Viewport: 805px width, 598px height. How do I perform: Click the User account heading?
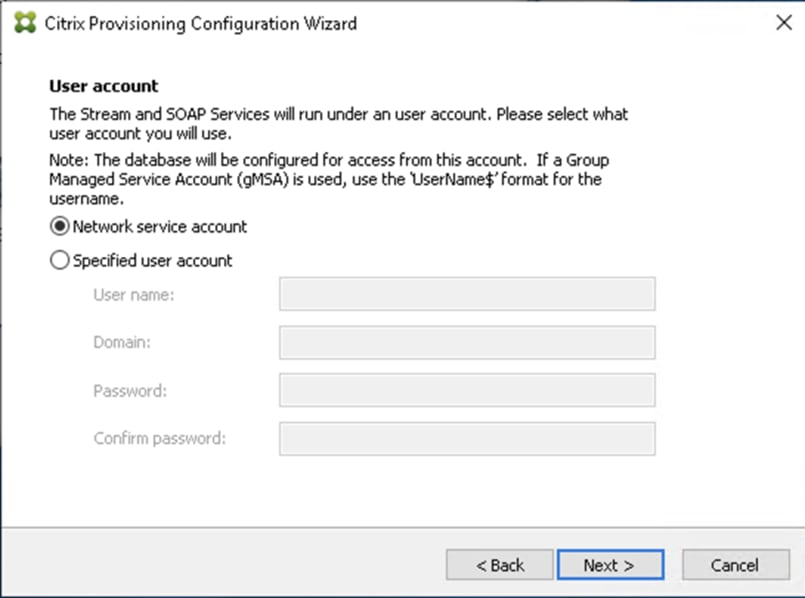coord(103,86)
